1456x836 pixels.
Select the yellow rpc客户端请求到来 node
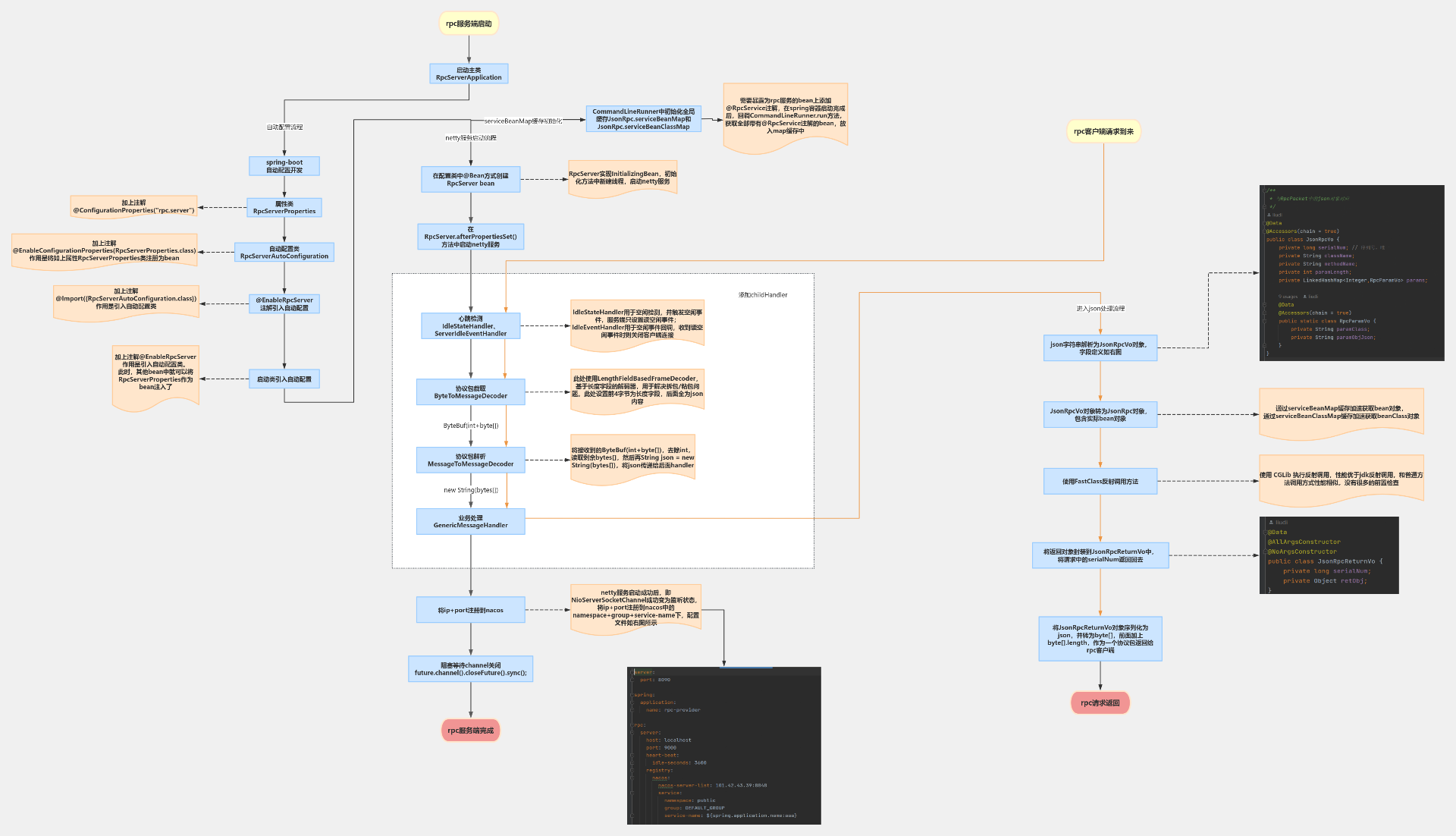(x=1103, y=132)
